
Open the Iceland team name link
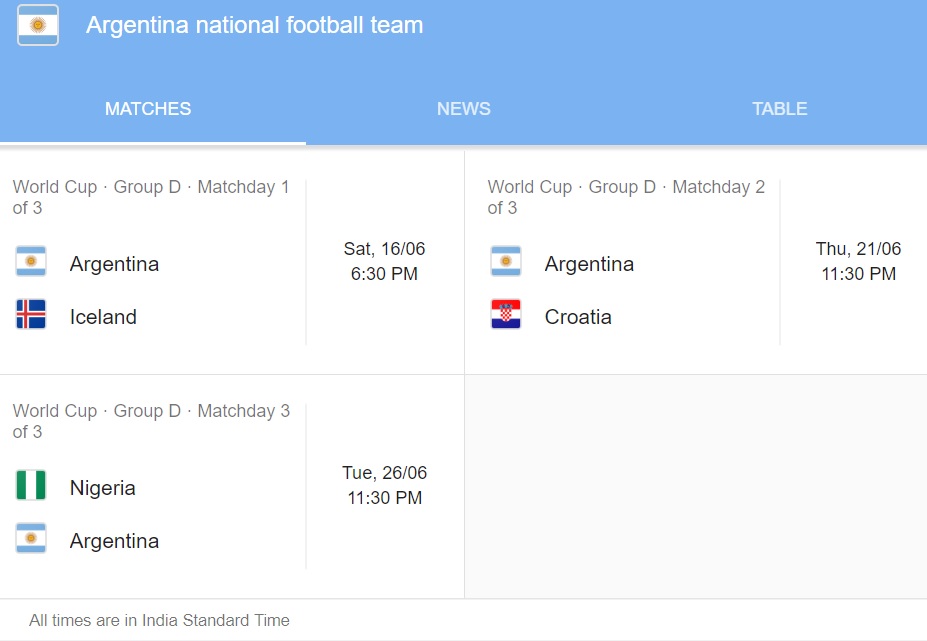pos(103,317)
